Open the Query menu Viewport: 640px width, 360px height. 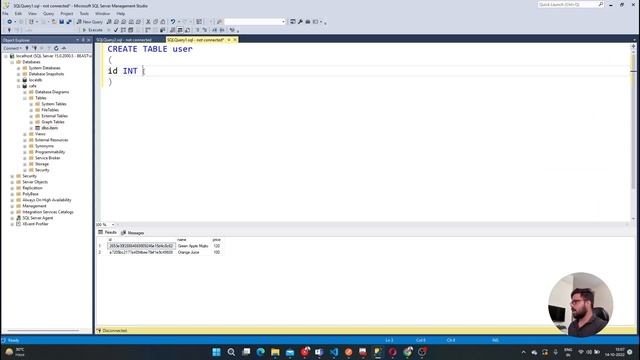pos(49,13)
